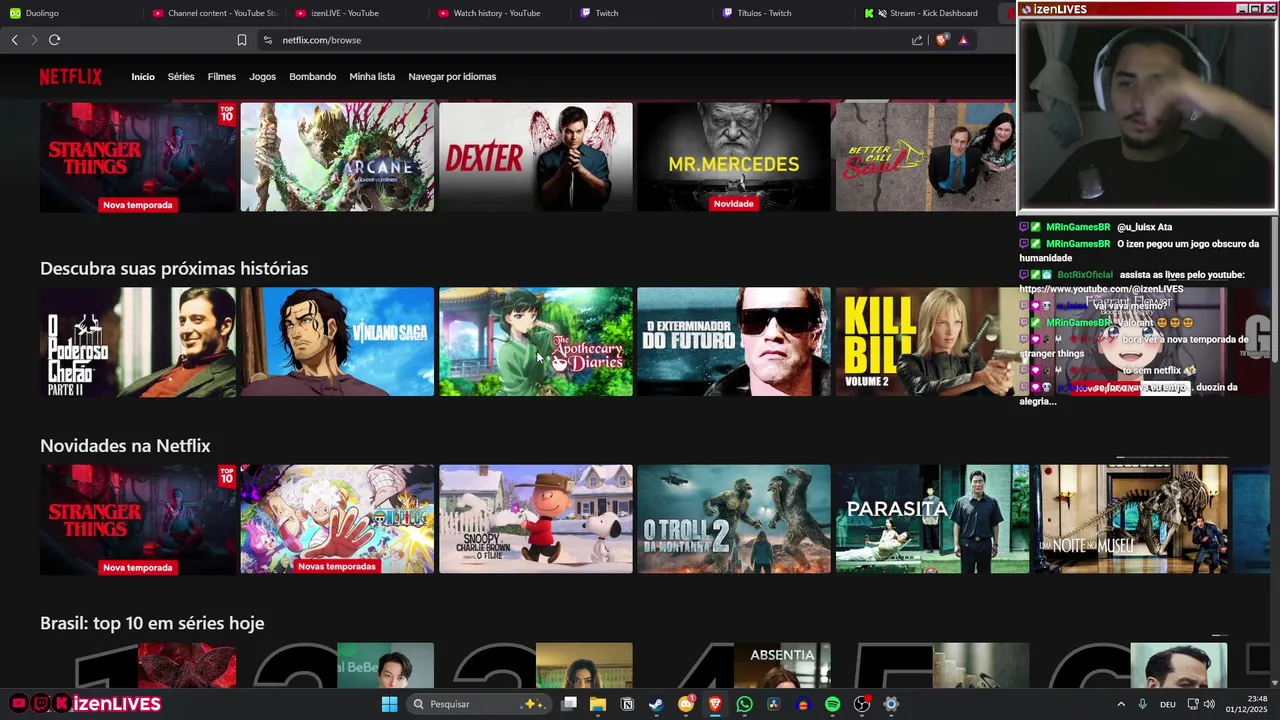Image resolution: width=1280 pixels, height=720 pixels.
Task: Open Minha lista in Netflix
Action: tap(372, 77)
